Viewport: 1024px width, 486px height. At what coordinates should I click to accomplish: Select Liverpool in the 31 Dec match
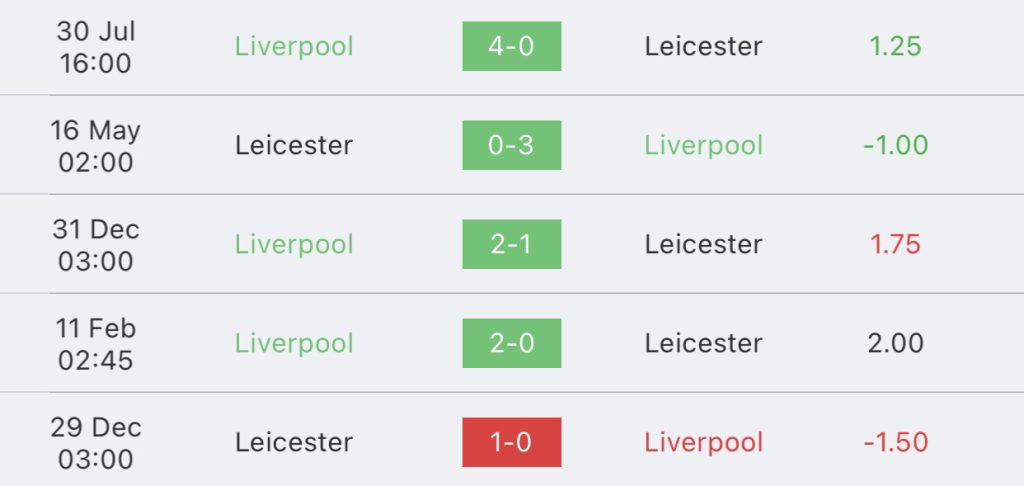[x=294, y=244]
